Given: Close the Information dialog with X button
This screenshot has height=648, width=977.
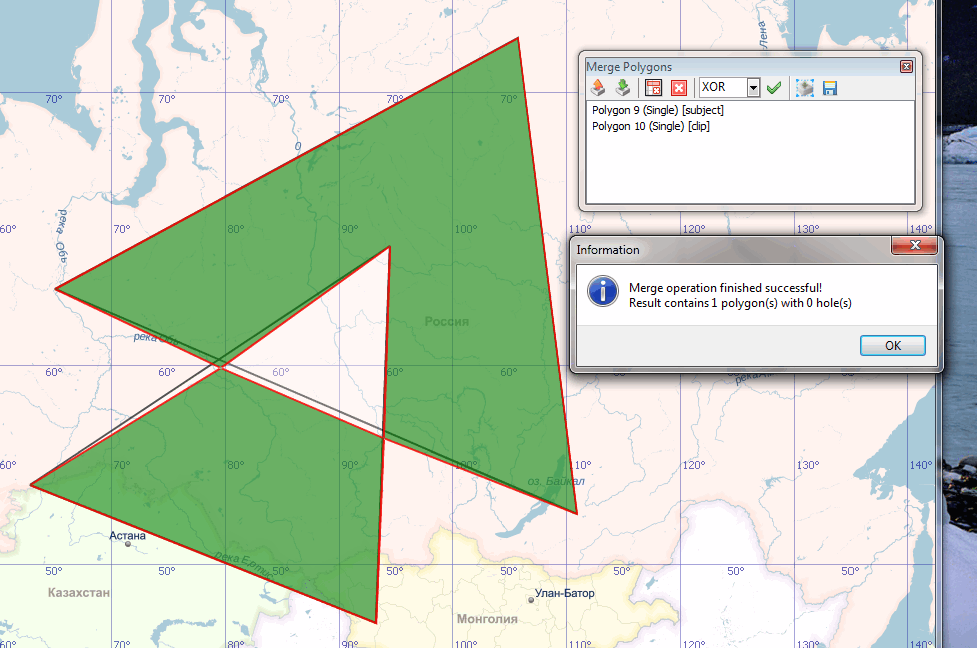Looking at the screenshot, I should tap(915, 248).
